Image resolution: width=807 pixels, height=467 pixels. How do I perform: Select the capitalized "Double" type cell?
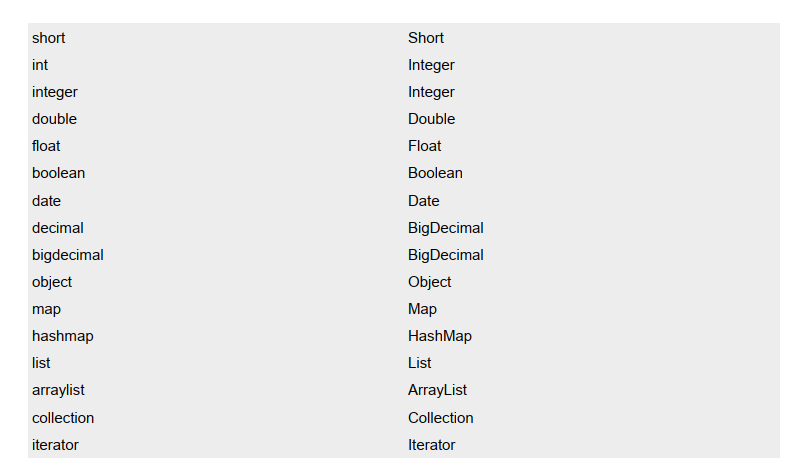tap(432, 119)
